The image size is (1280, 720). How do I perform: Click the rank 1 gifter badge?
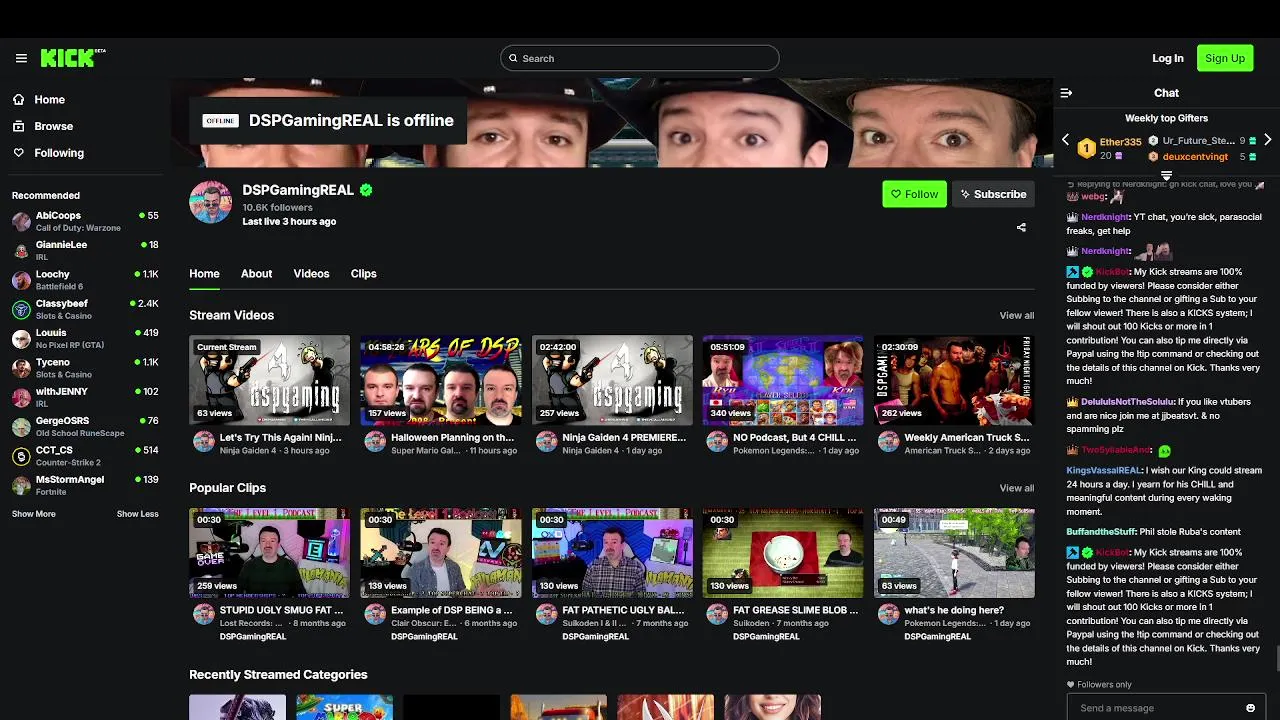coord(1086,149)
